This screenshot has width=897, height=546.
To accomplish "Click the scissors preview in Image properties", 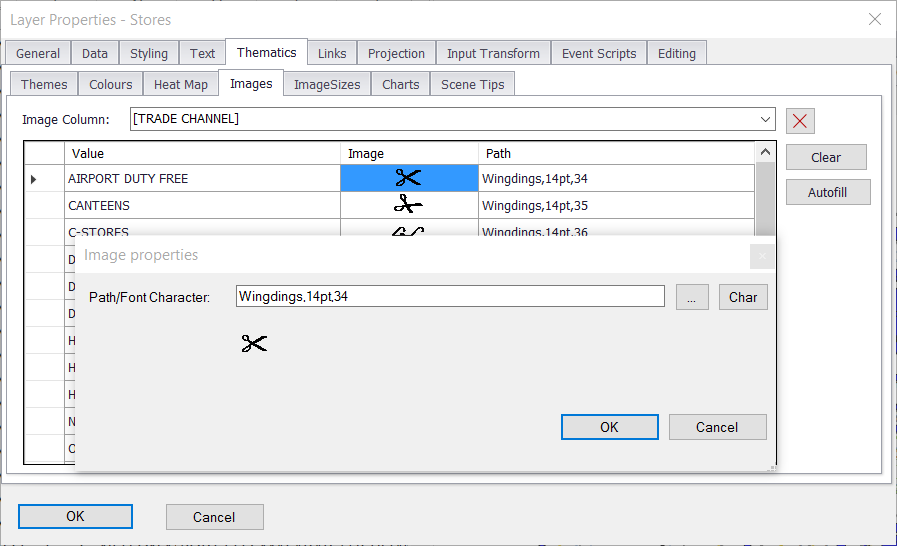I will point(254,344).
